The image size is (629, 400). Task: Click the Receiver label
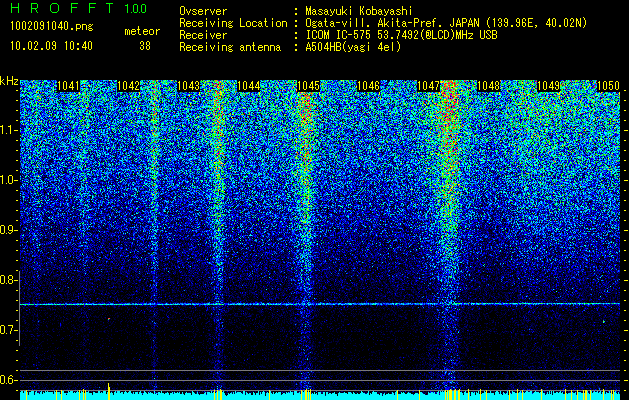203,35
